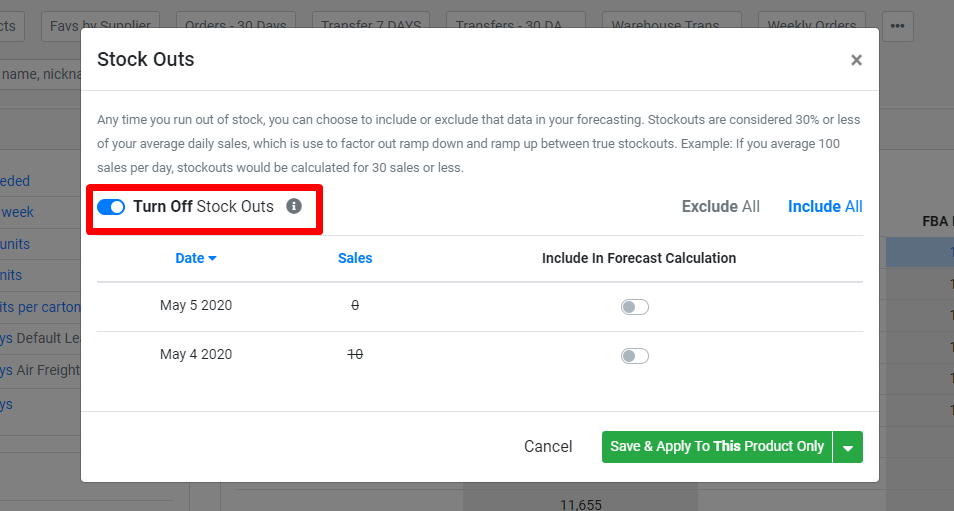Image resolution: width=954 pixels, height=511 pixels.
Task: Click the info icon beside Turn Off Stock Outs
Action: pos(294,206)
